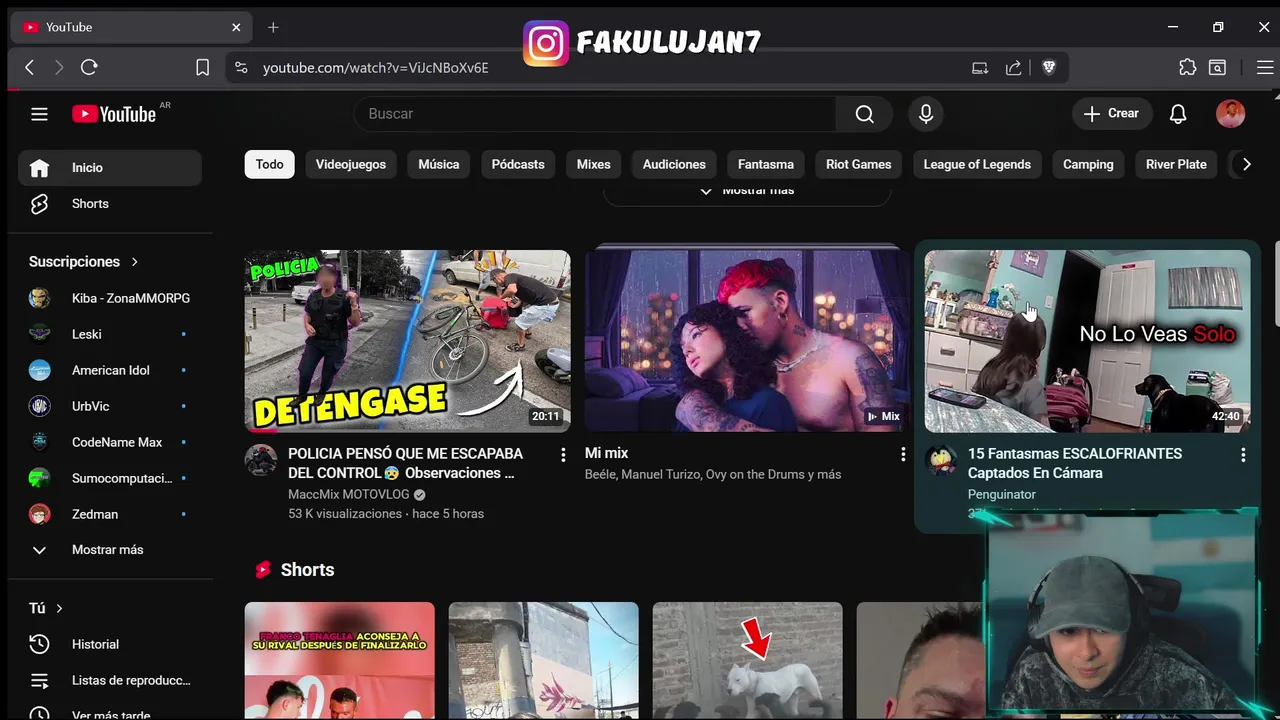The width and height of the screenshot is (1280, 720).
Task: Open POLICIA PENSÓ QUE ME ESCAPABA title
Action: [x=406, y=463]
